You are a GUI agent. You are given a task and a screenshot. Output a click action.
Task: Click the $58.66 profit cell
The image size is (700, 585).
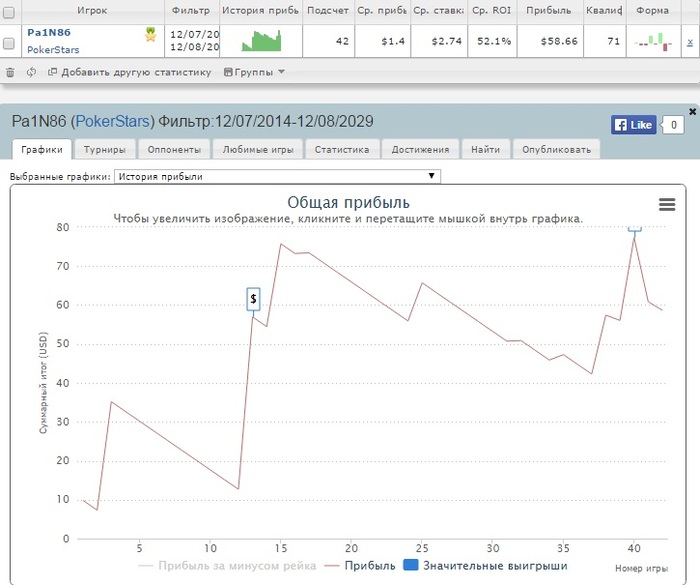coord(550,41)
